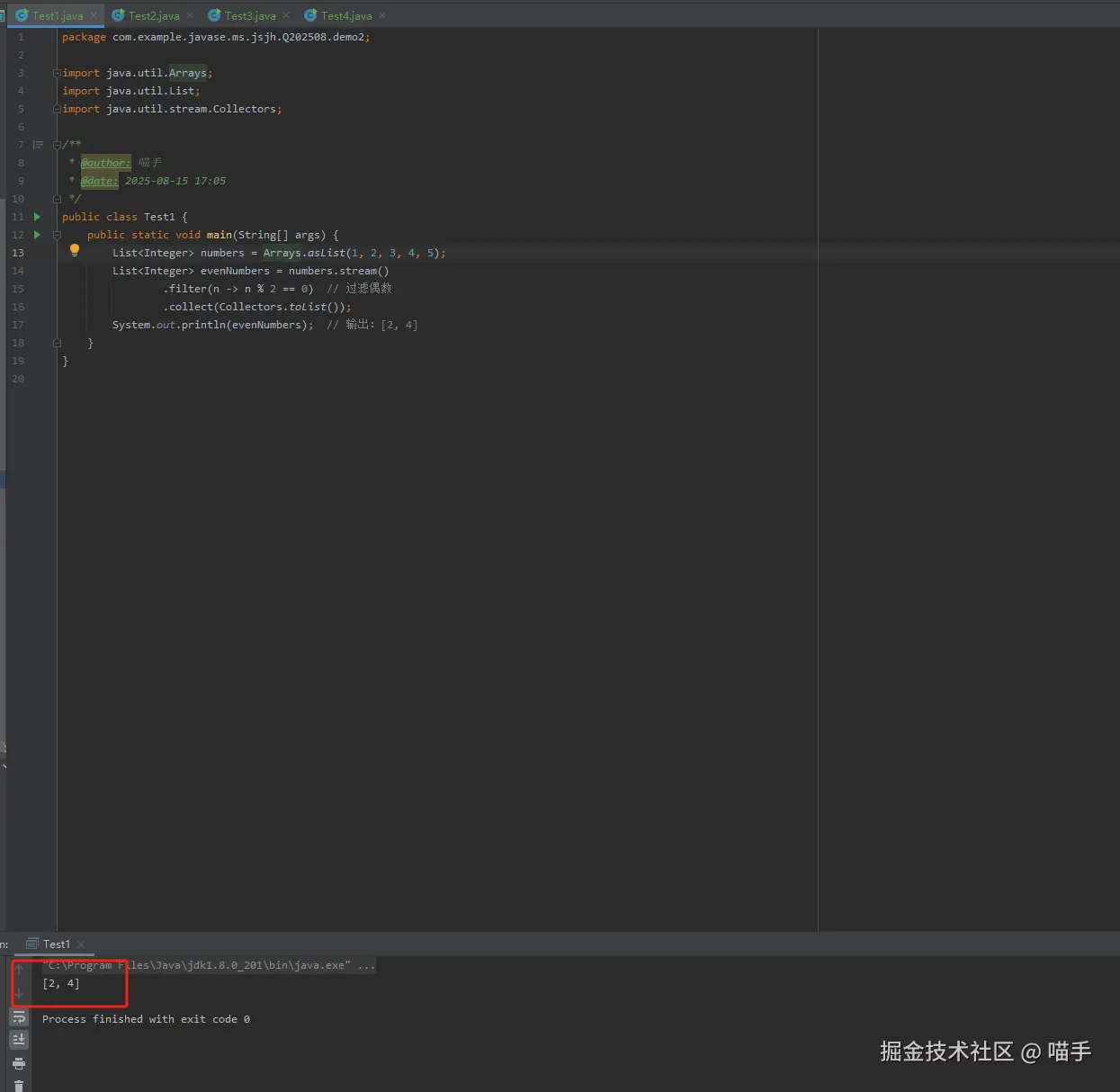Open the Test3.java editor tab

pos(250,15)
